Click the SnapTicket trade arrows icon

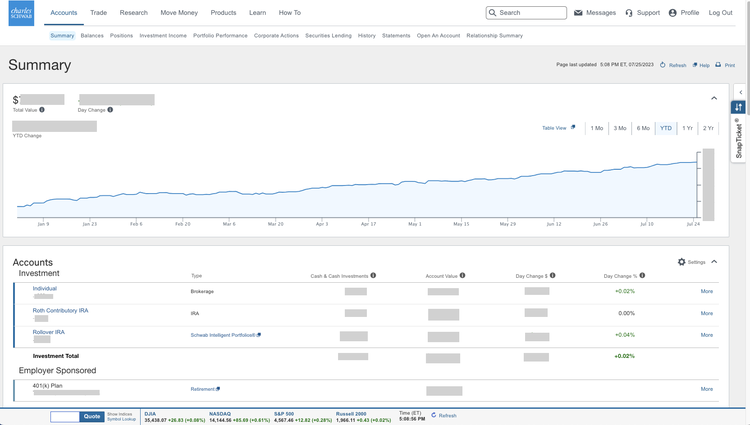coord(738,107)
